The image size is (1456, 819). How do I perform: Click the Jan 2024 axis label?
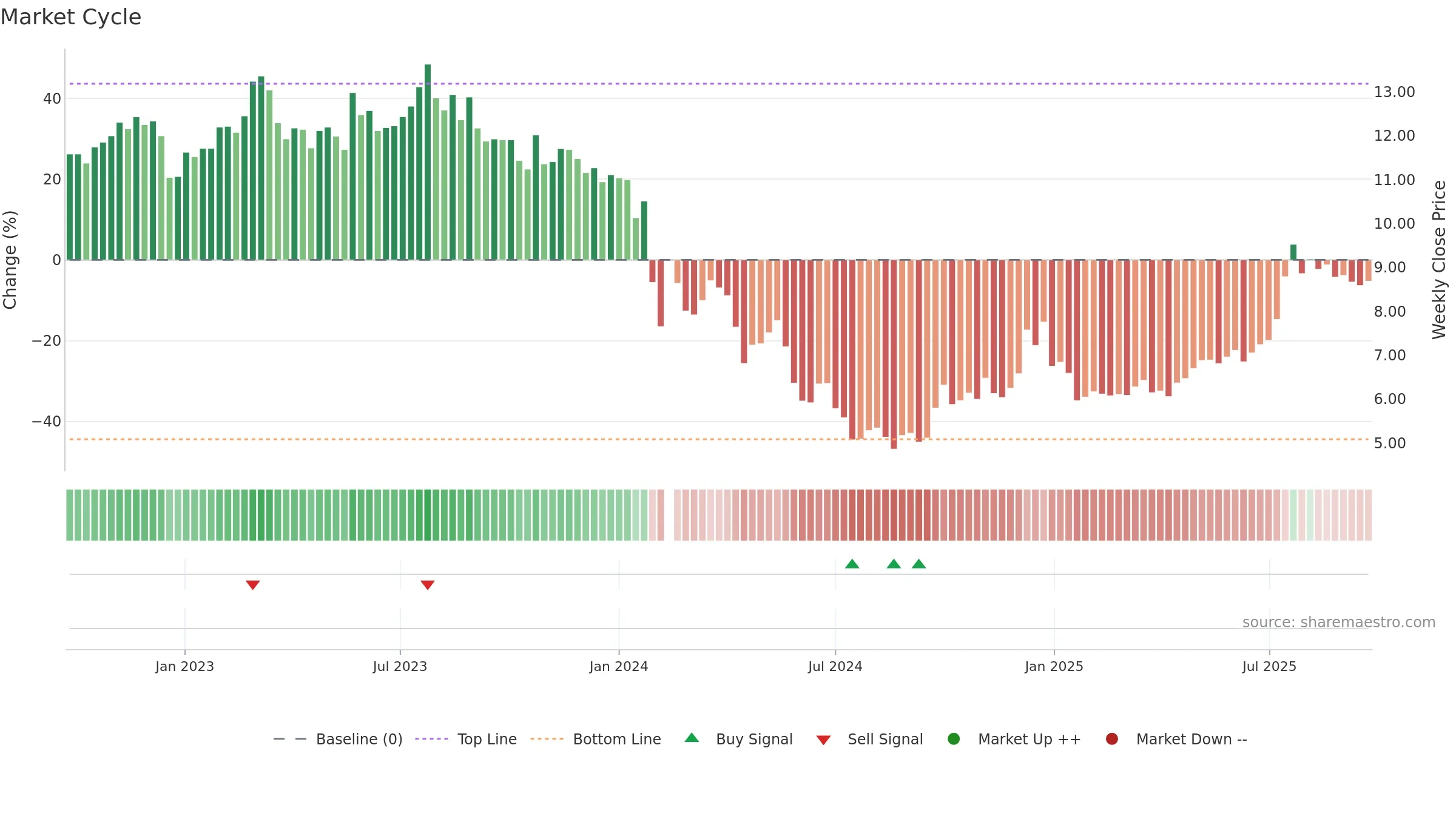point(619,666)
